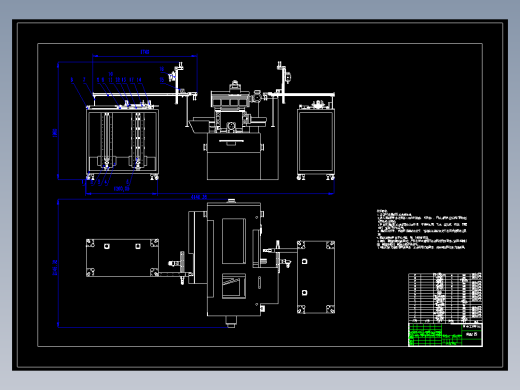This screenshot has width=520, height=390.
Task: Select the dimension value above the left gantry arm
Action: click(x=145, y=52)
